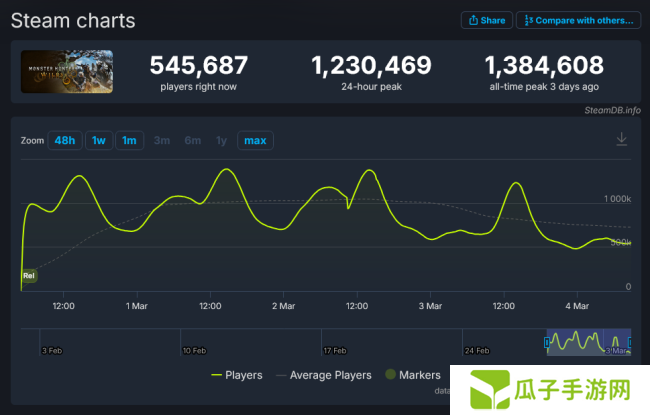The width and height of the screenshot is (650, 415).
Task: Select the 1y zoom option
Action: 221,141
